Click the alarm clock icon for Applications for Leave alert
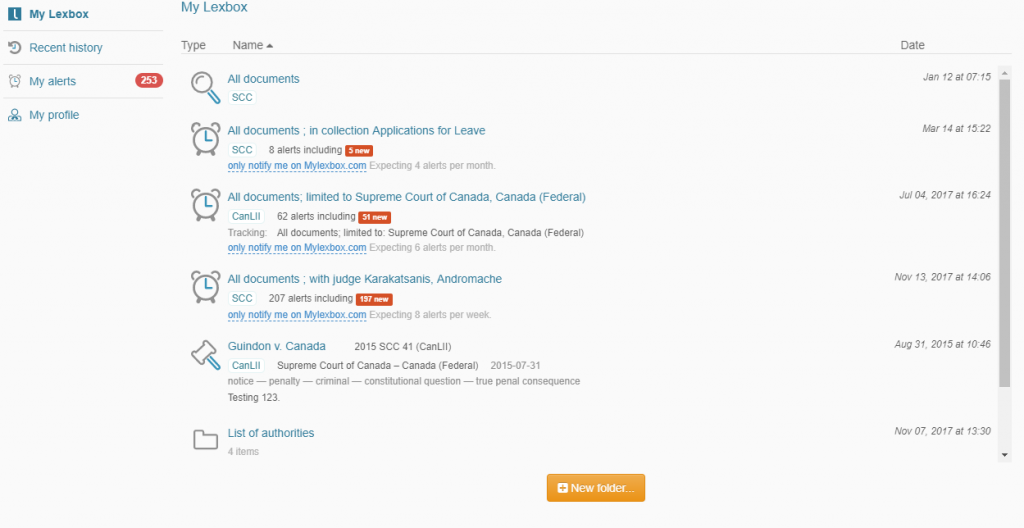1024x528 pixels. coord(206,139)
